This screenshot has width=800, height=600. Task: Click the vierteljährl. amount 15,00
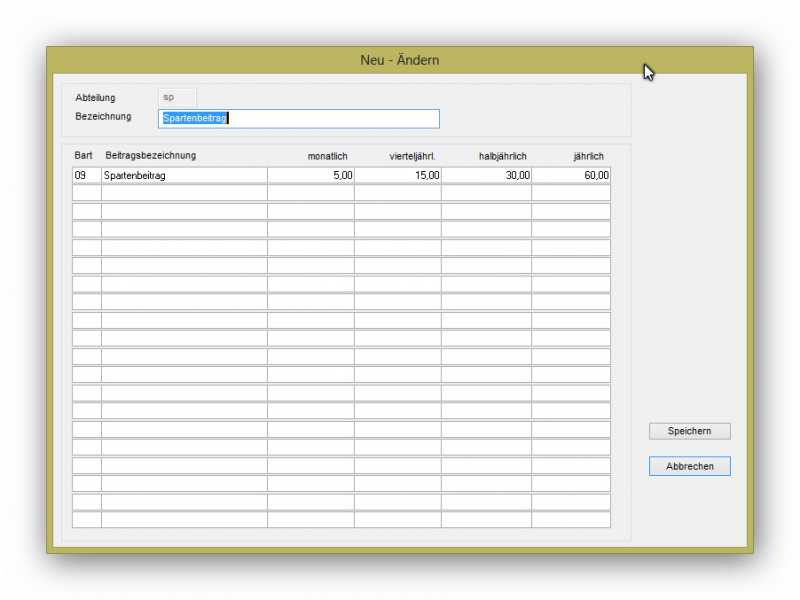pyautogui.click(x=397, y=175)
